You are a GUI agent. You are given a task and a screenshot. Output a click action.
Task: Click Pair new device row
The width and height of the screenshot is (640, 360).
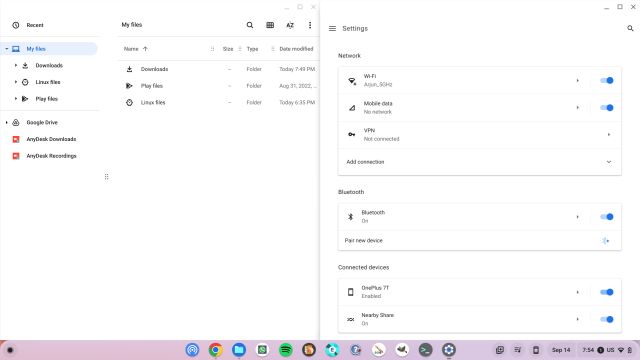click(x=480, y=240)
